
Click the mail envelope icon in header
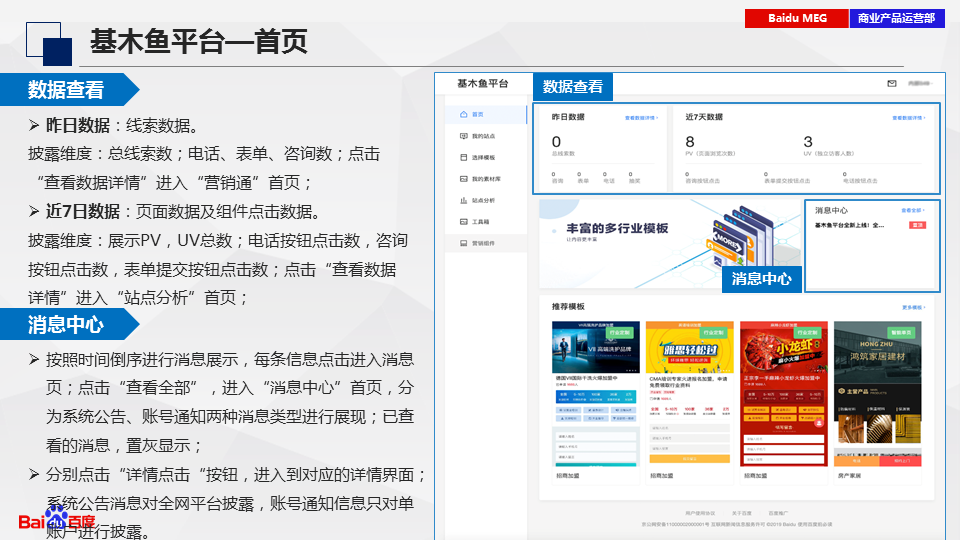(x=892, y=83)
